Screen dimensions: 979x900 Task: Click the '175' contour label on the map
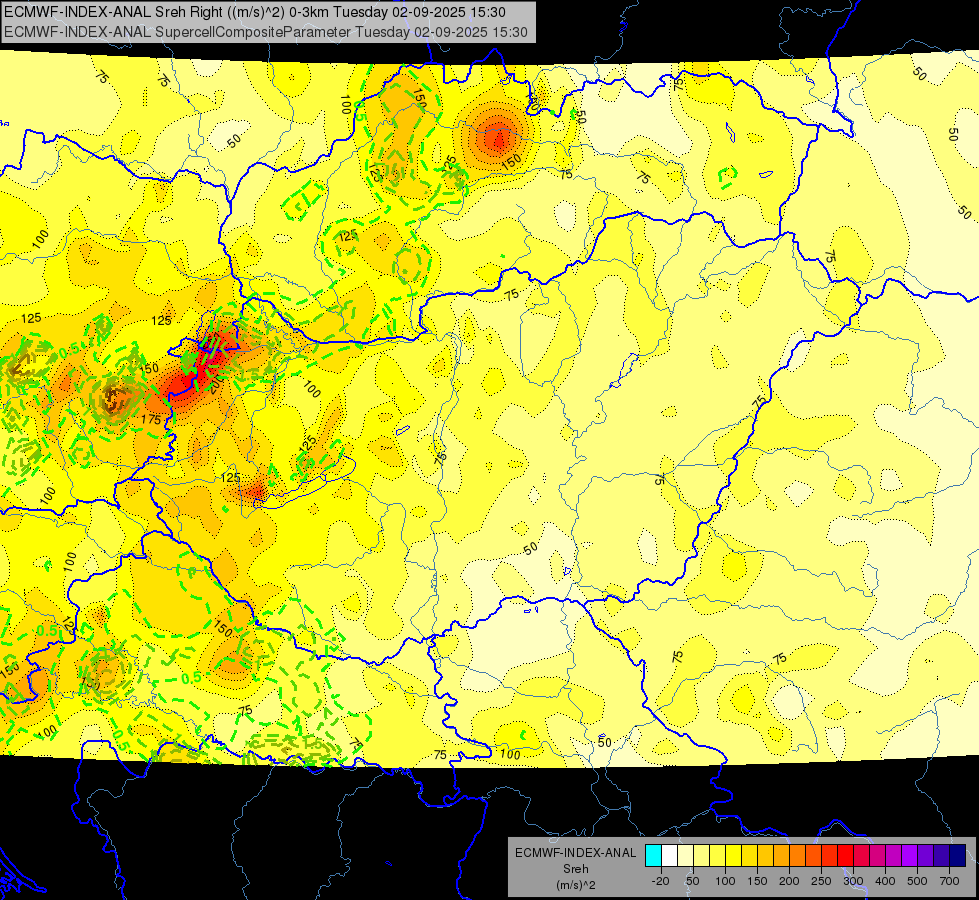tap(151, 420)
